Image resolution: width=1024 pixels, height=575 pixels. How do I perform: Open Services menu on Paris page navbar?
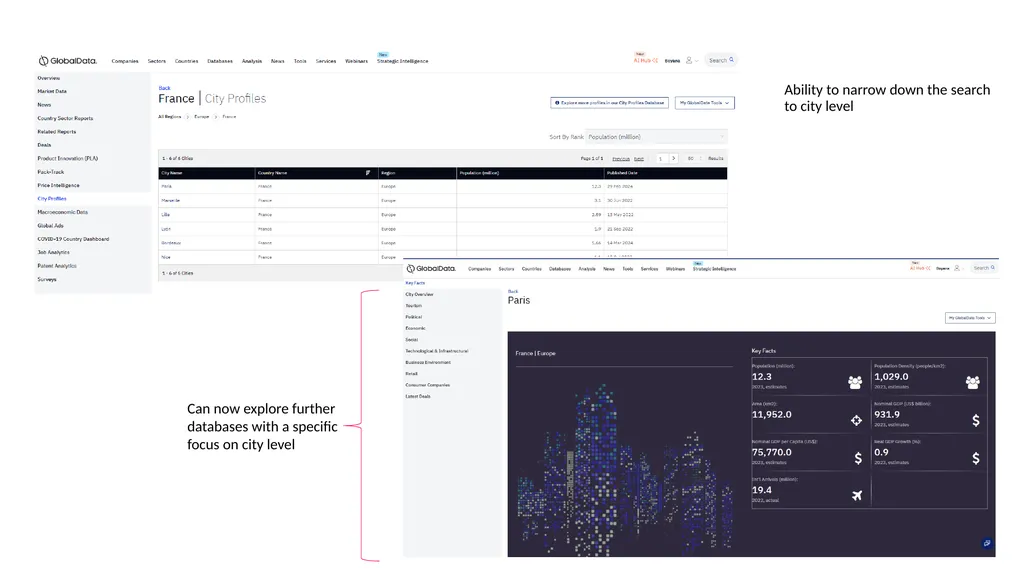(649, 269)
